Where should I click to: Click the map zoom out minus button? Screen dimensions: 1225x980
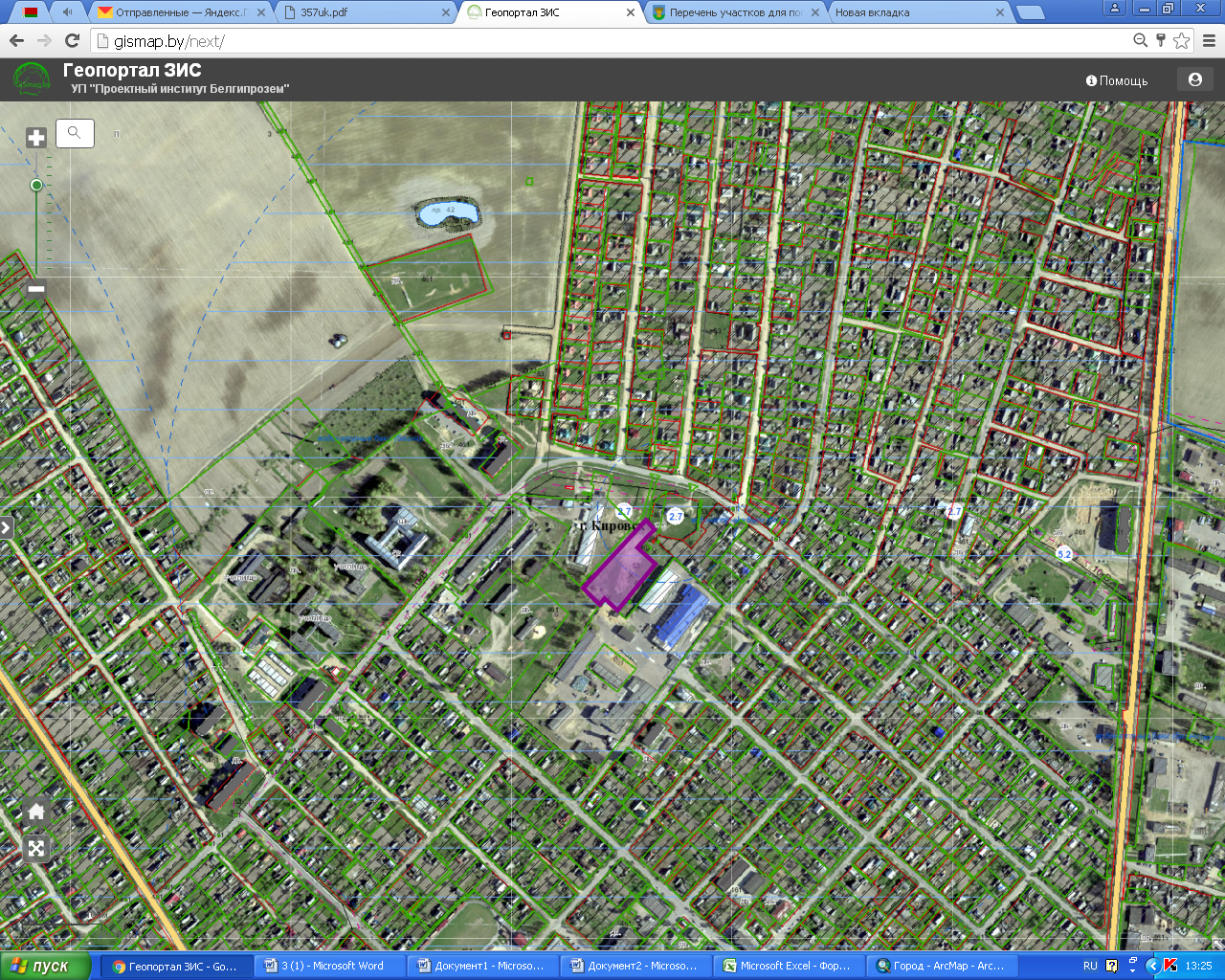pos(36,288)
